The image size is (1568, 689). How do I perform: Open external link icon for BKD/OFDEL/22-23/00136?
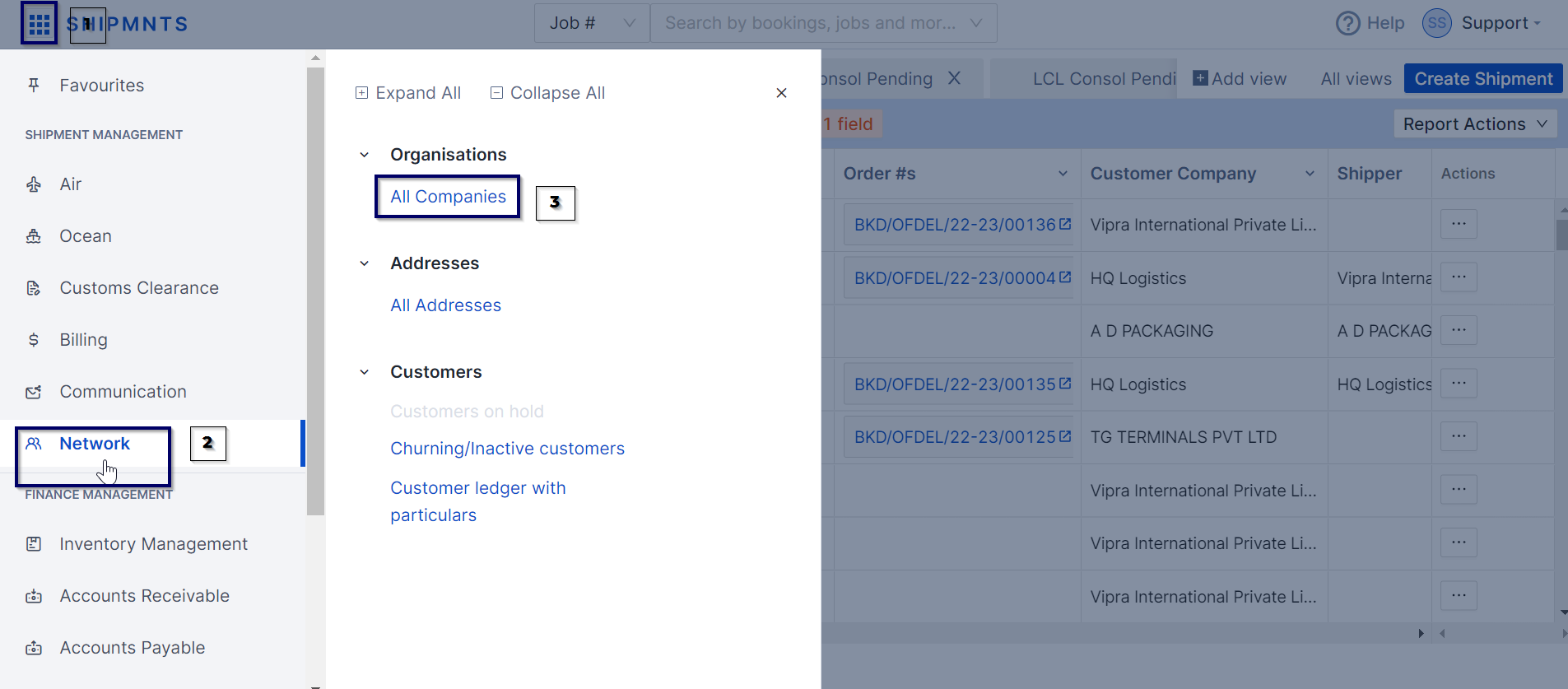(1065, 224)
